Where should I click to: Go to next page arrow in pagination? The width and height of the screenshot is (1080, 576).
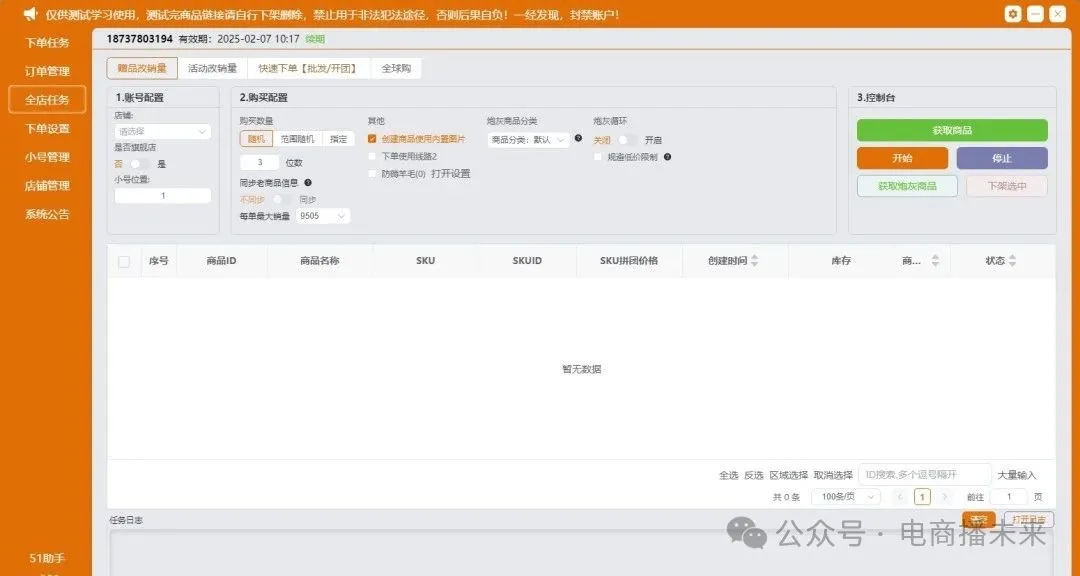(x=945, y=497)
